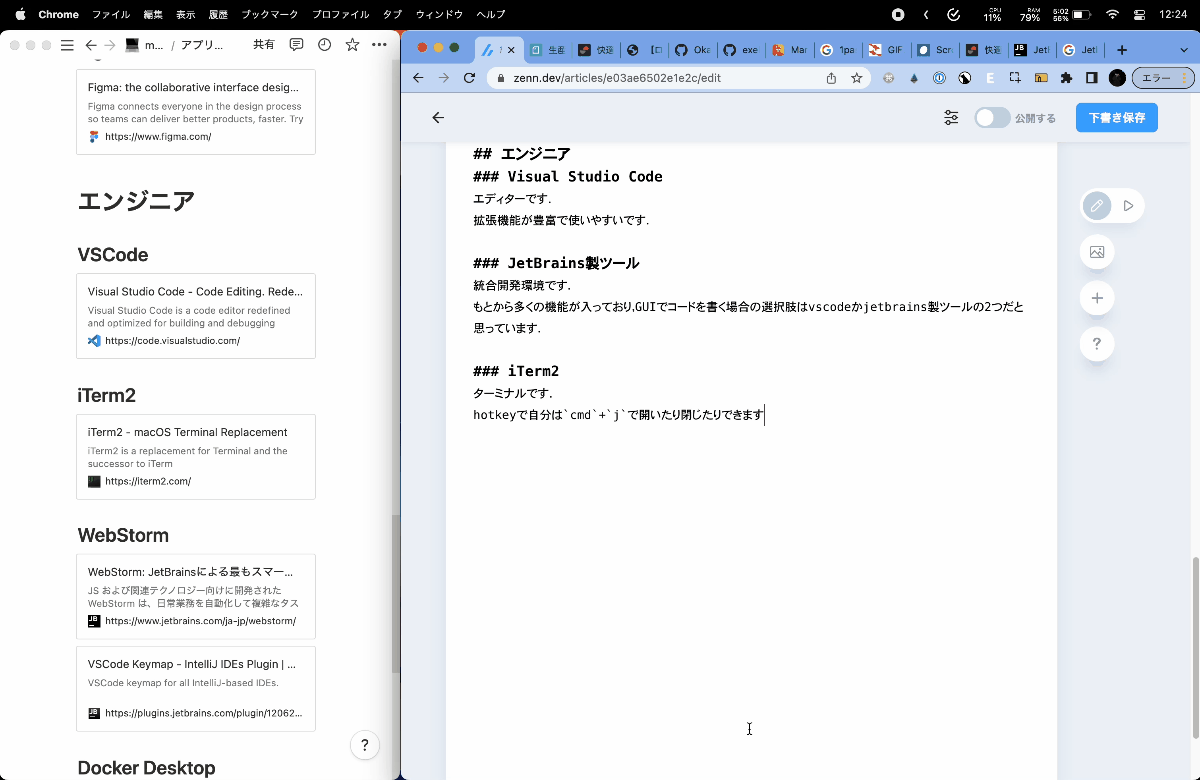Open Chrome extensions puzzle icon
The height and width of the screenshot is (780, 1200).
[x=1066, y=78]
